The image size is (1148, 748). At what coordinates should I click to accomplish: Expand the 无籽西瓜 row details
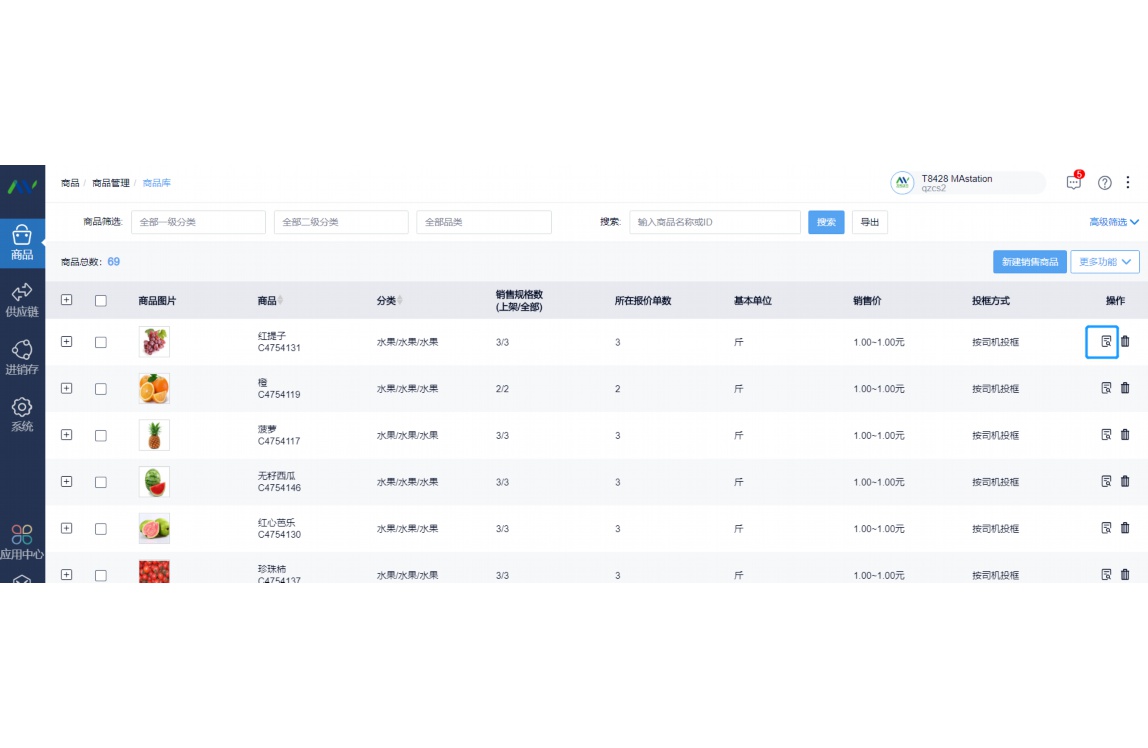[x=67, y=481]
